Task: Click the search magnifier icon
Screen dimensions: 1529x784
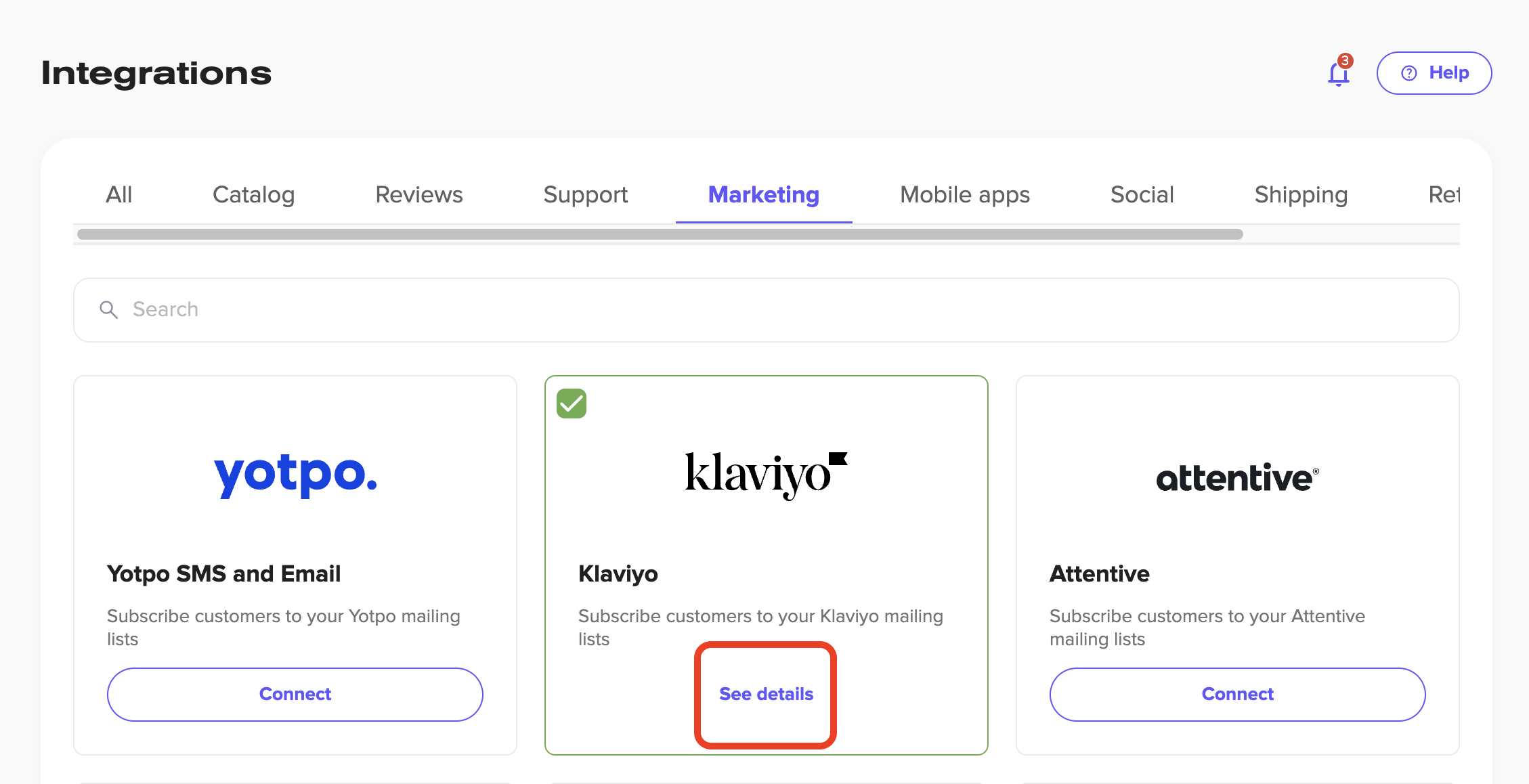Action: (108, 310)
